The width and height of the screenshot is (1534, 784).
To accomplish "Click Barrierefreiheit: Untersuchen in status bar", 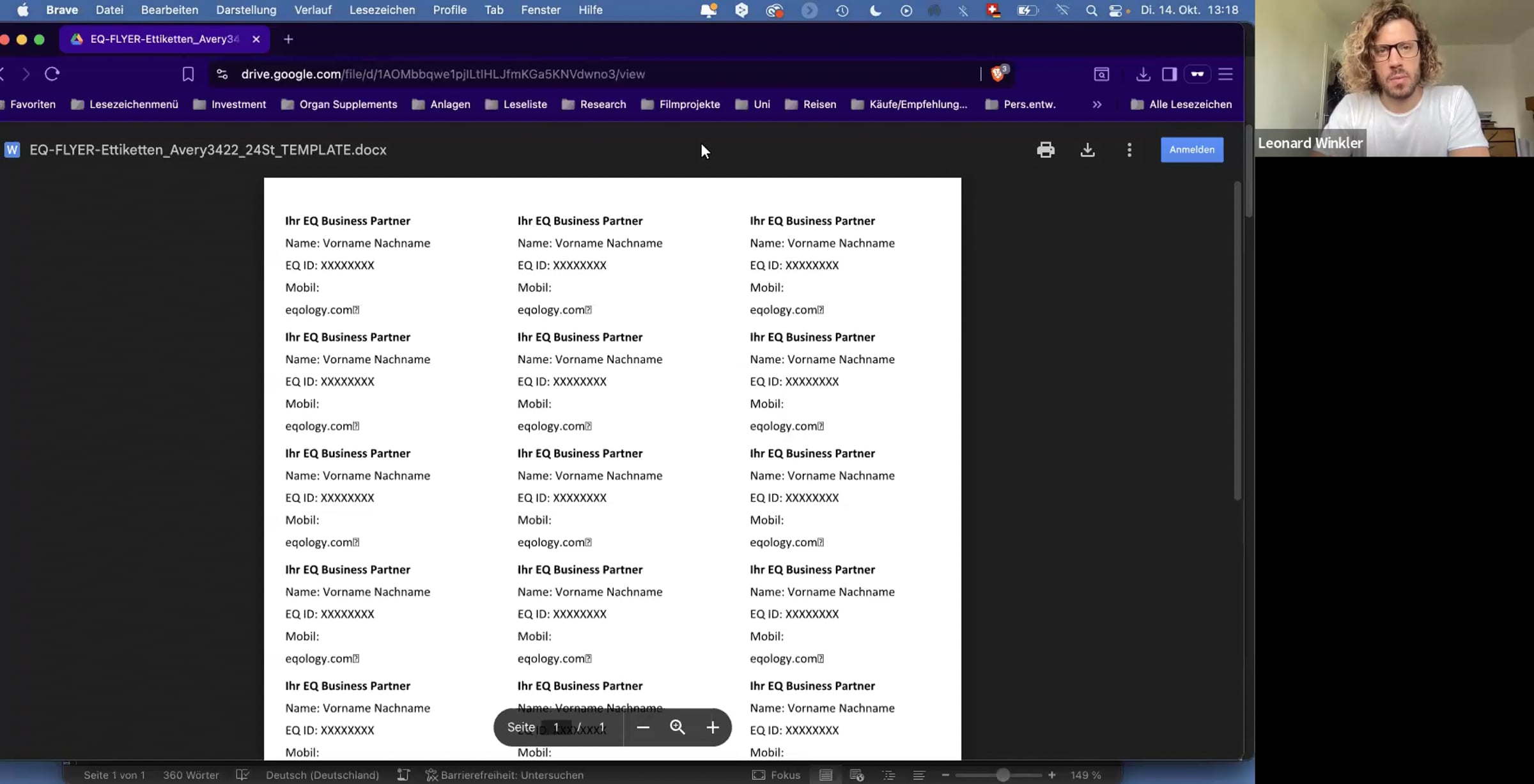I will 505,775.
